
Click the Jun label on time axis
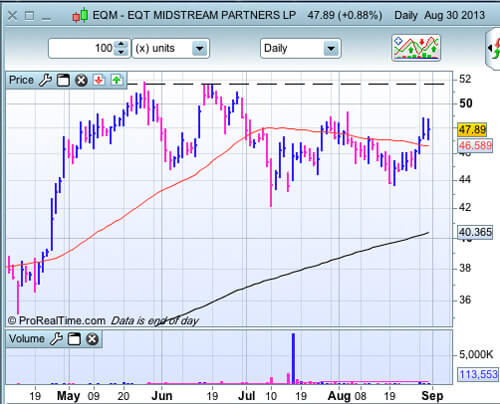[x=162, y=396]
